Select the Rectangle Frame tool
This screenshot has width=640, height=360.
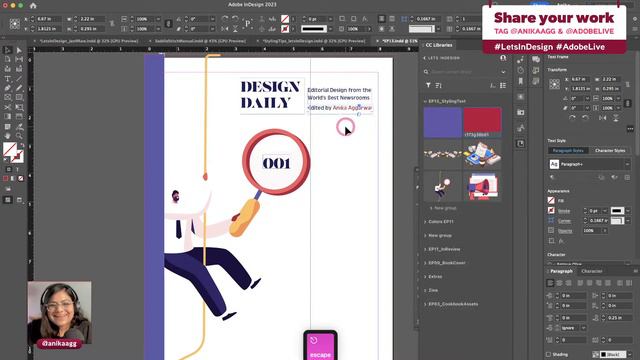(7, 98)
